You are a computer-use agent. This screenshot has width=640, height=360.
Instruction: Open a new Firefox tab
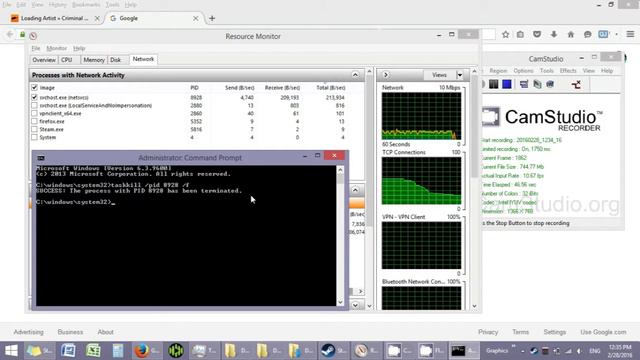[x=212, y=18]
